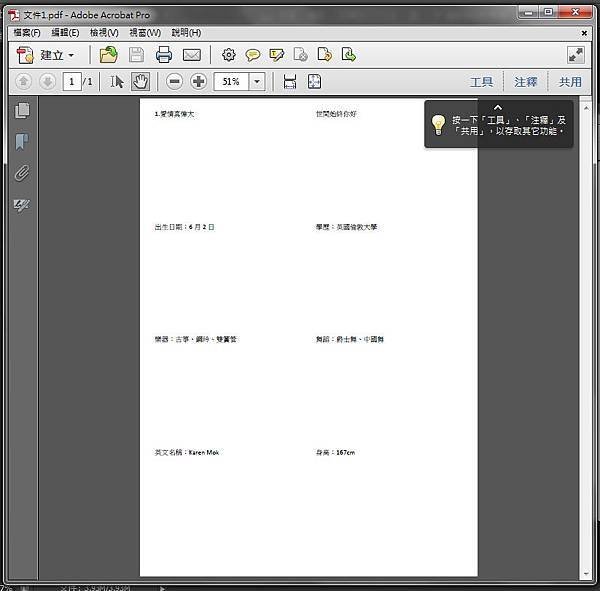Image resolution: width=600 pixels, height=591 pixels.
Task: Select the highlight text tool icon
Action: [277, 55]
